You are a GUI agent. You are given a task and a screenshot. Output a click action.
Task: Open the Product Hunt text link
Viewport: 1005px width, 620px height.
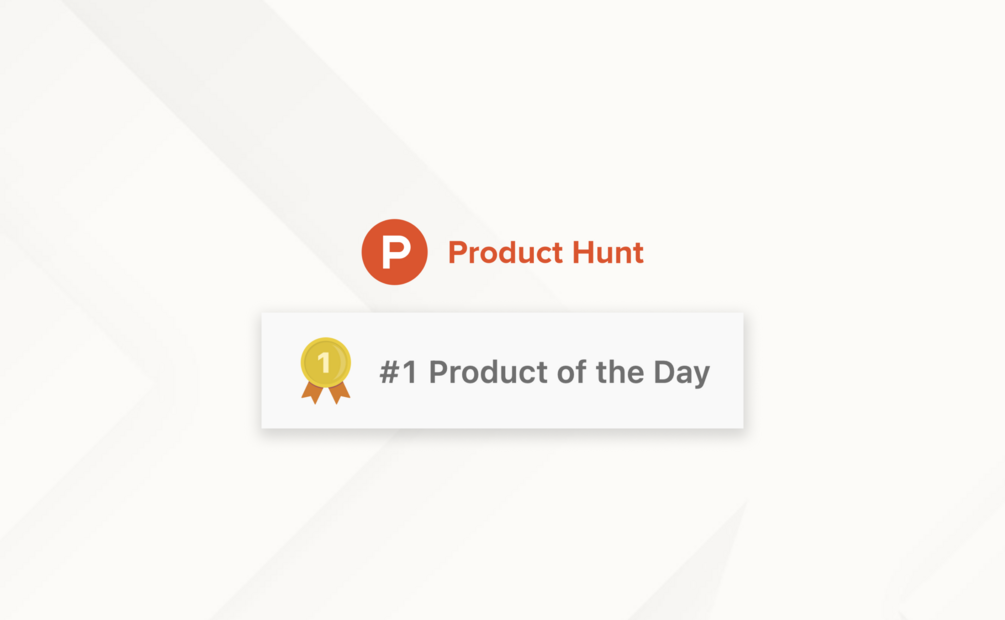tap(545, 253)
